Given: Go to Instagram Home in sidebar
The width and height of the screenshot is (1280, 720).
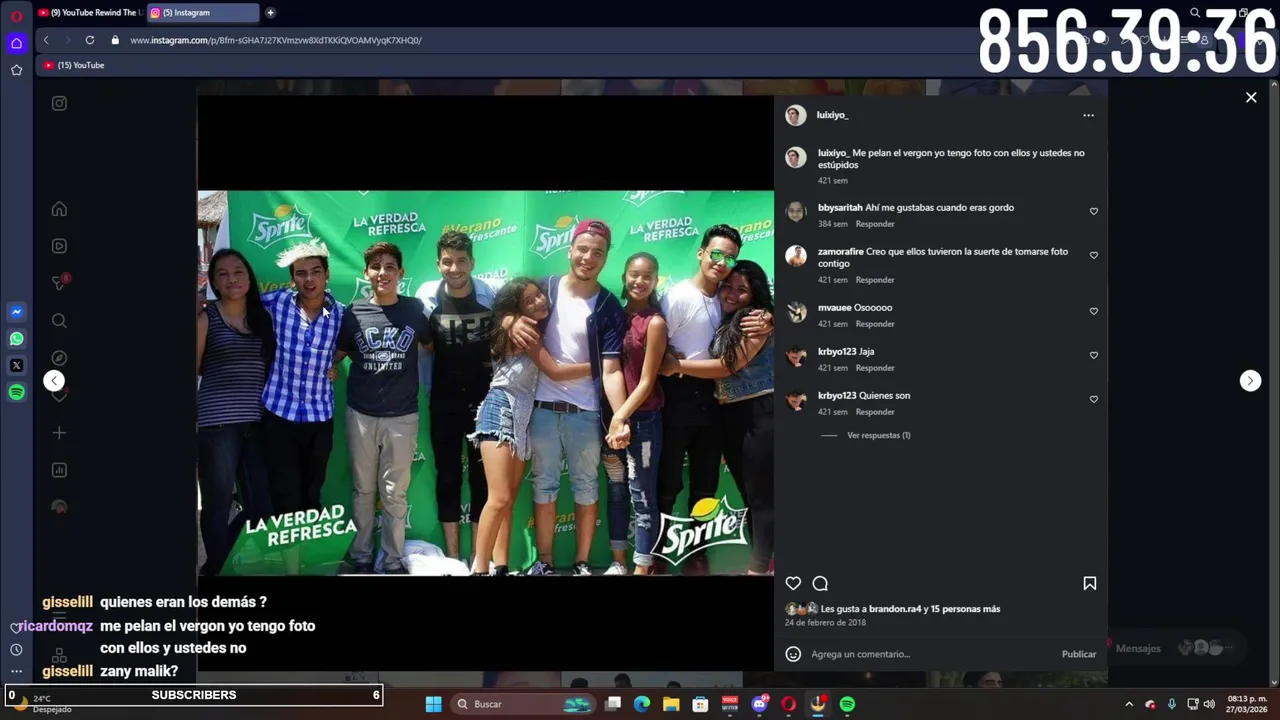Looking at the screenshot, I should [59, 209].
